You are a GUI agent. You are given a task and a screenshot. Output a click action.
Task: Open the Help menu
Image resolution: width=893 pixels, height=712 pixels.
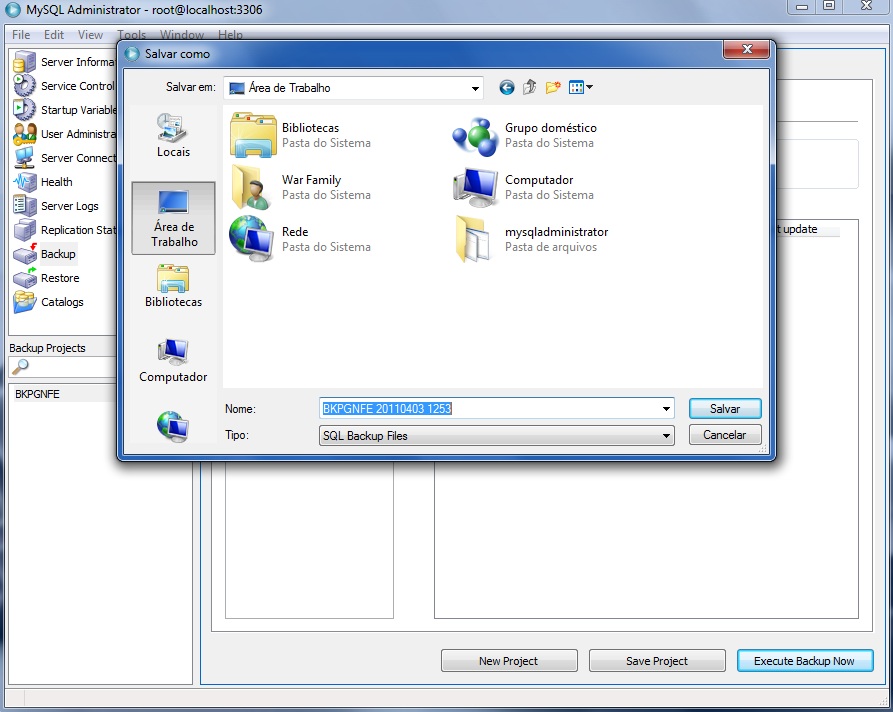(230, 35)
